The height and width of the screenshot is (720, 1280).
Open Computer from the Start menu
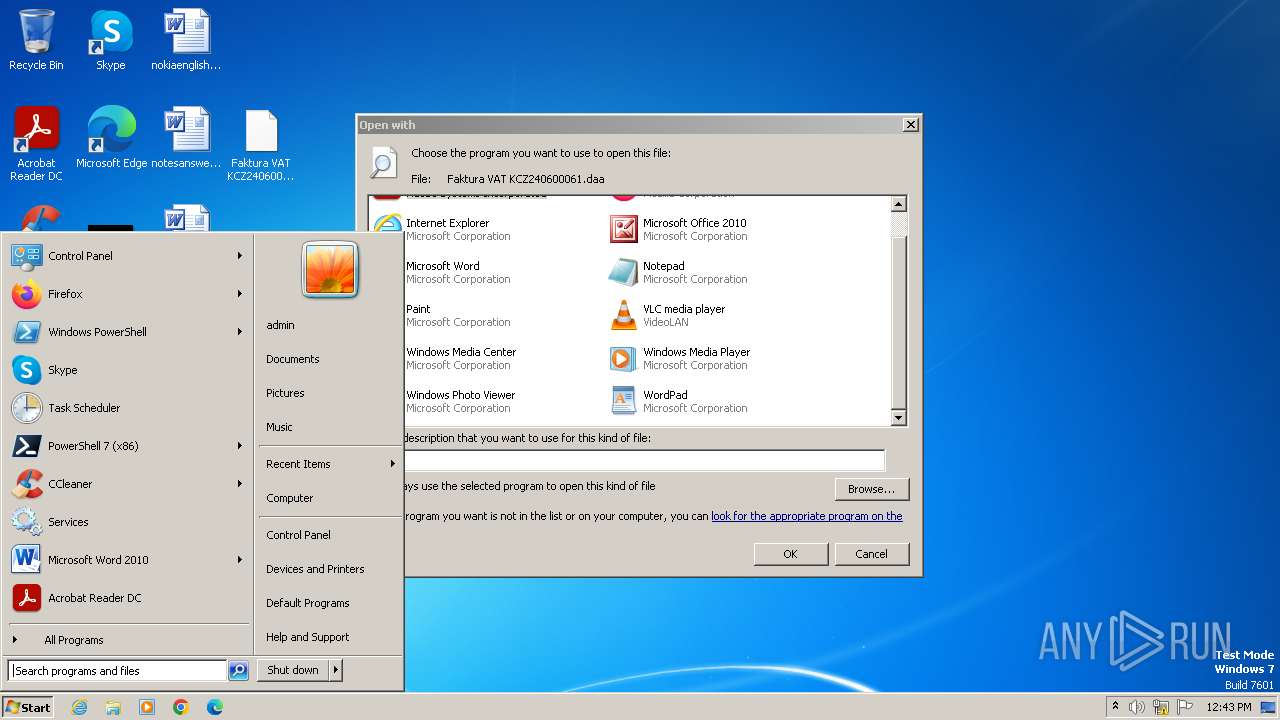click(x=290, y=498)
